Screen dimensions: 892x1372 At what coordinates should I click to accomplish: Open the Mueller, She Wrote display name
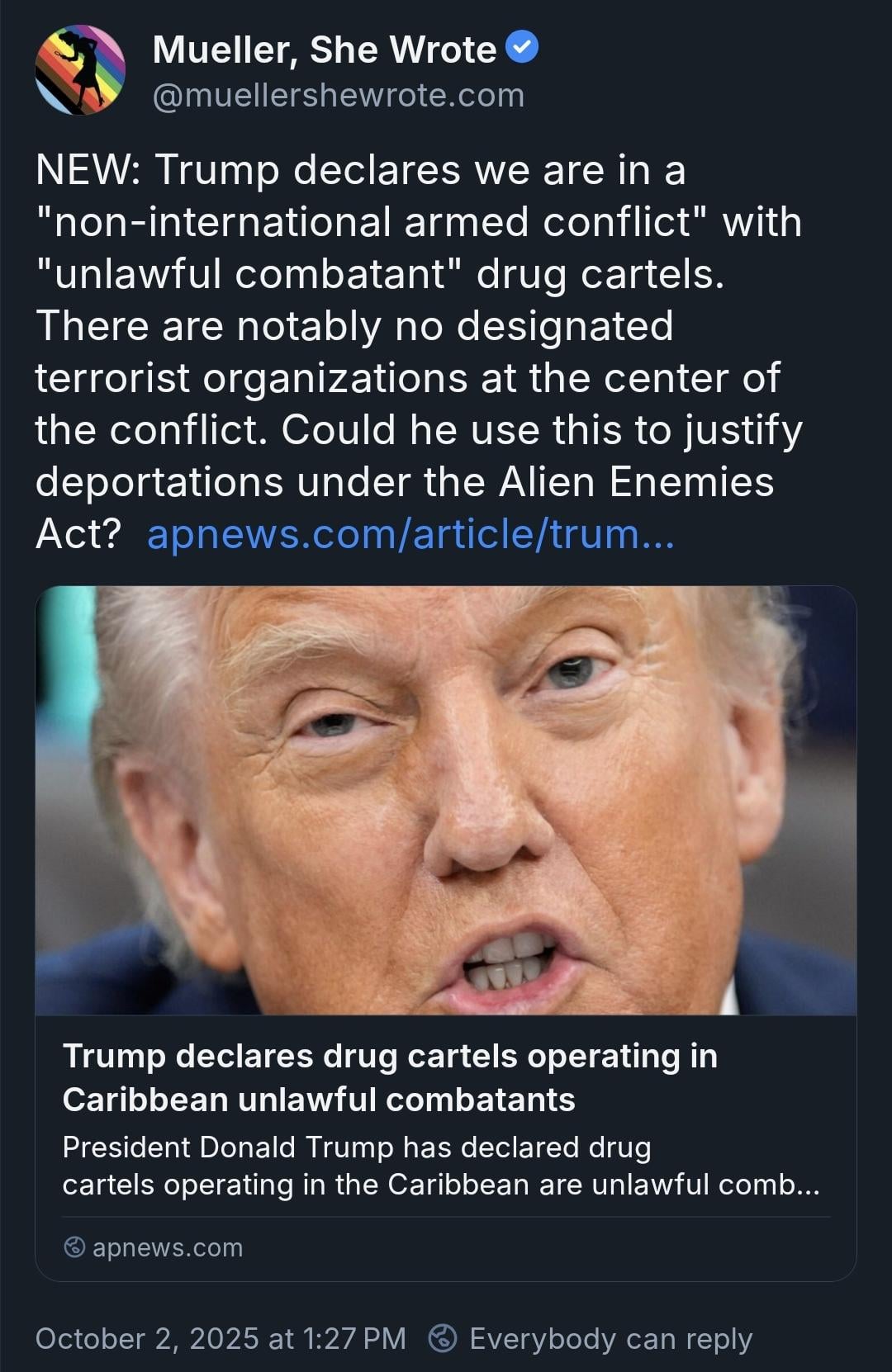click(325, 50)
